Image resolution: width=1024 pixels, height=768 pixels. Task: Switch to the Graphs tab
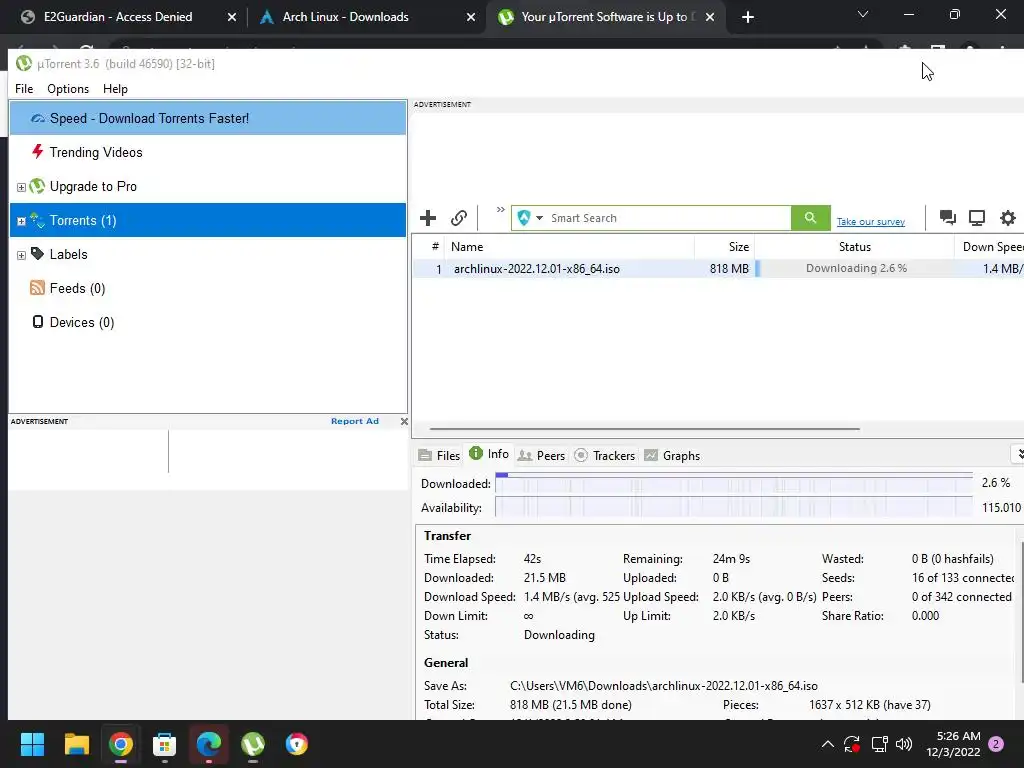pos(672,455)
